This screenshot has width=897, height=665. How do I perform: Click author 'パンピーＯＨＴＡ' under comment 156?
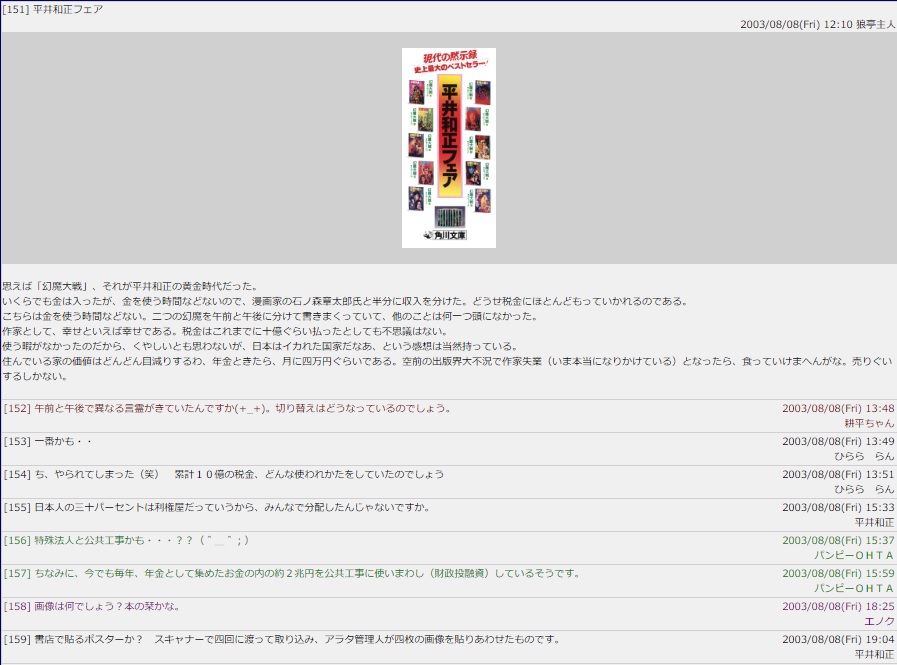pos(854,555)
